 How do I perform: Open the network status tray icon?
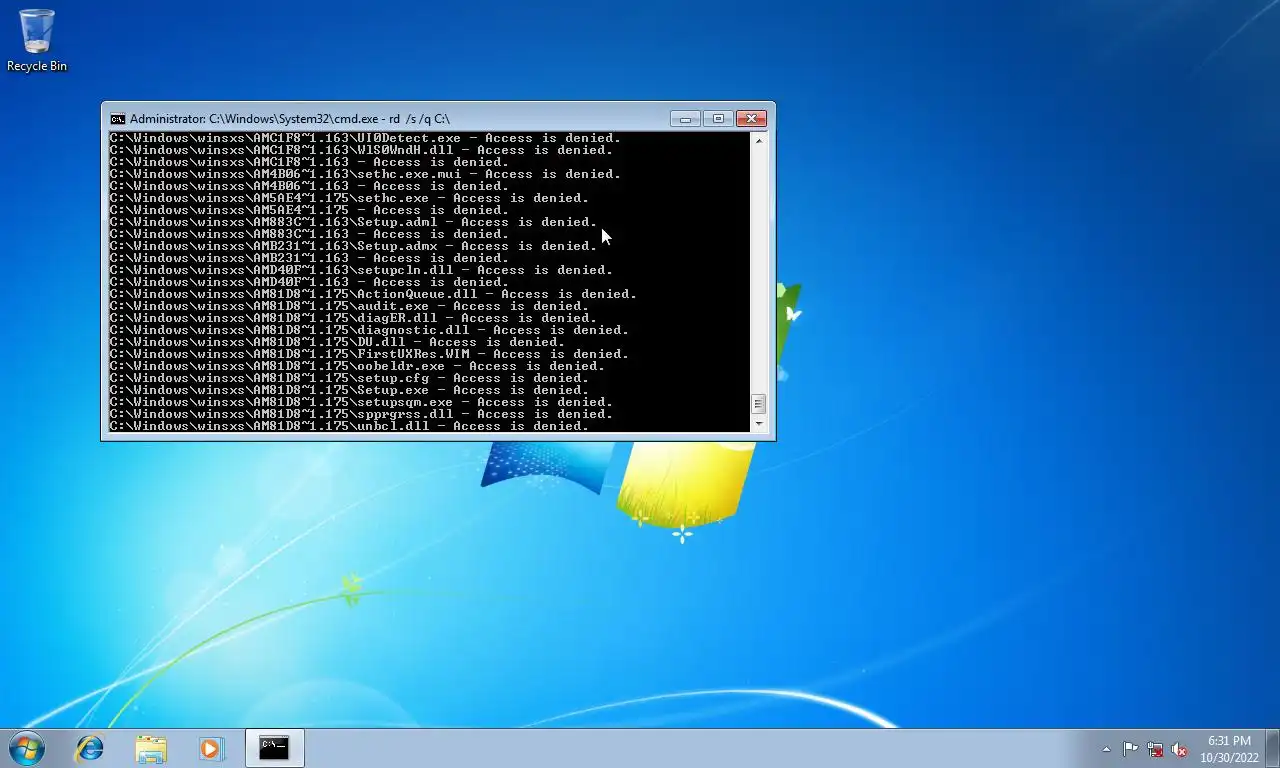1155,749
